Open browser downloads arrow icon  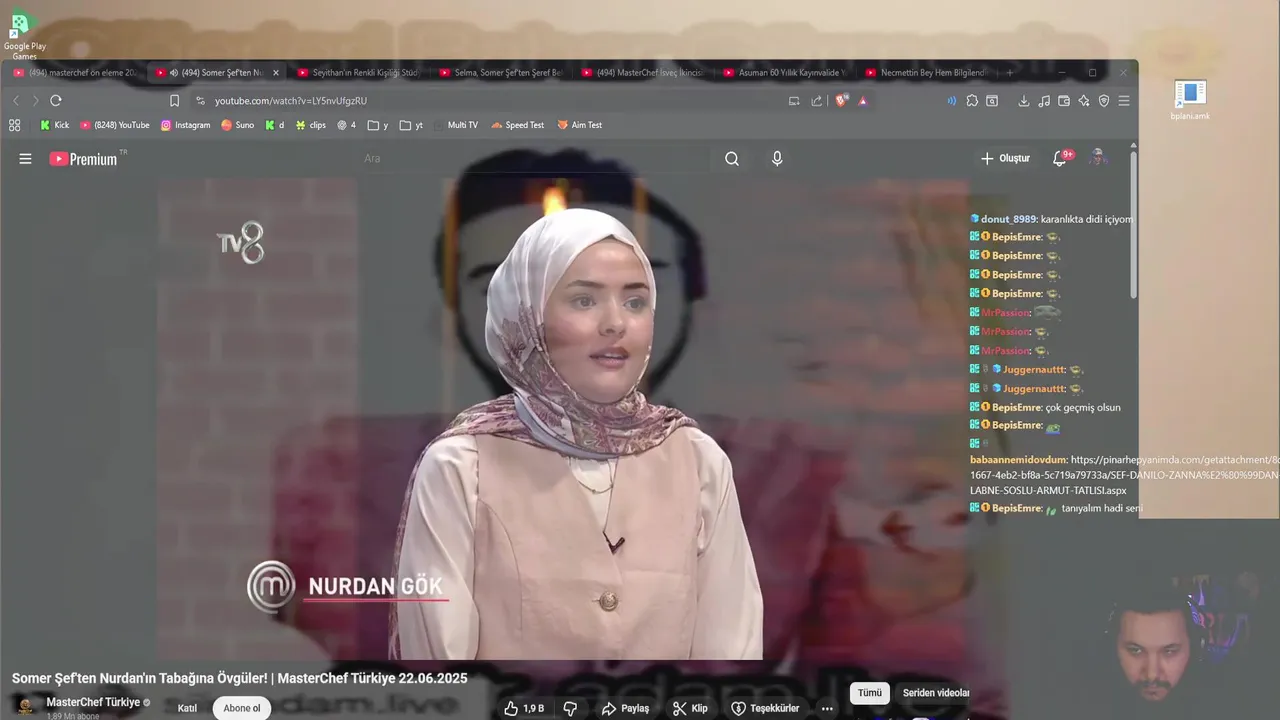1024,101
